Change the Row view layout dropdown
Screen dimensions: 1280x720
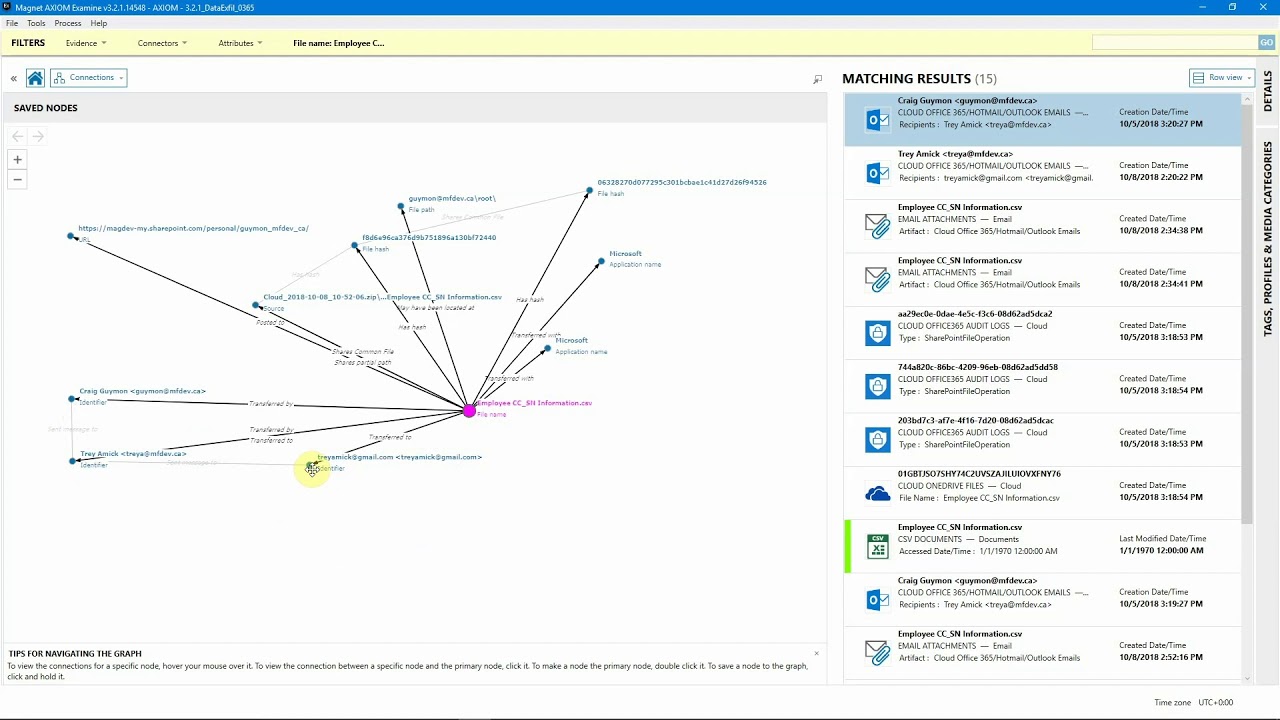(x=1222, y=78)
